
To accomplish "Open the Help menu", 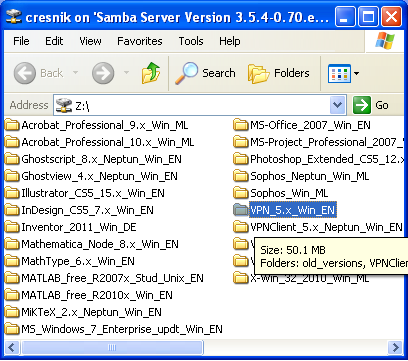I will 229,41.
